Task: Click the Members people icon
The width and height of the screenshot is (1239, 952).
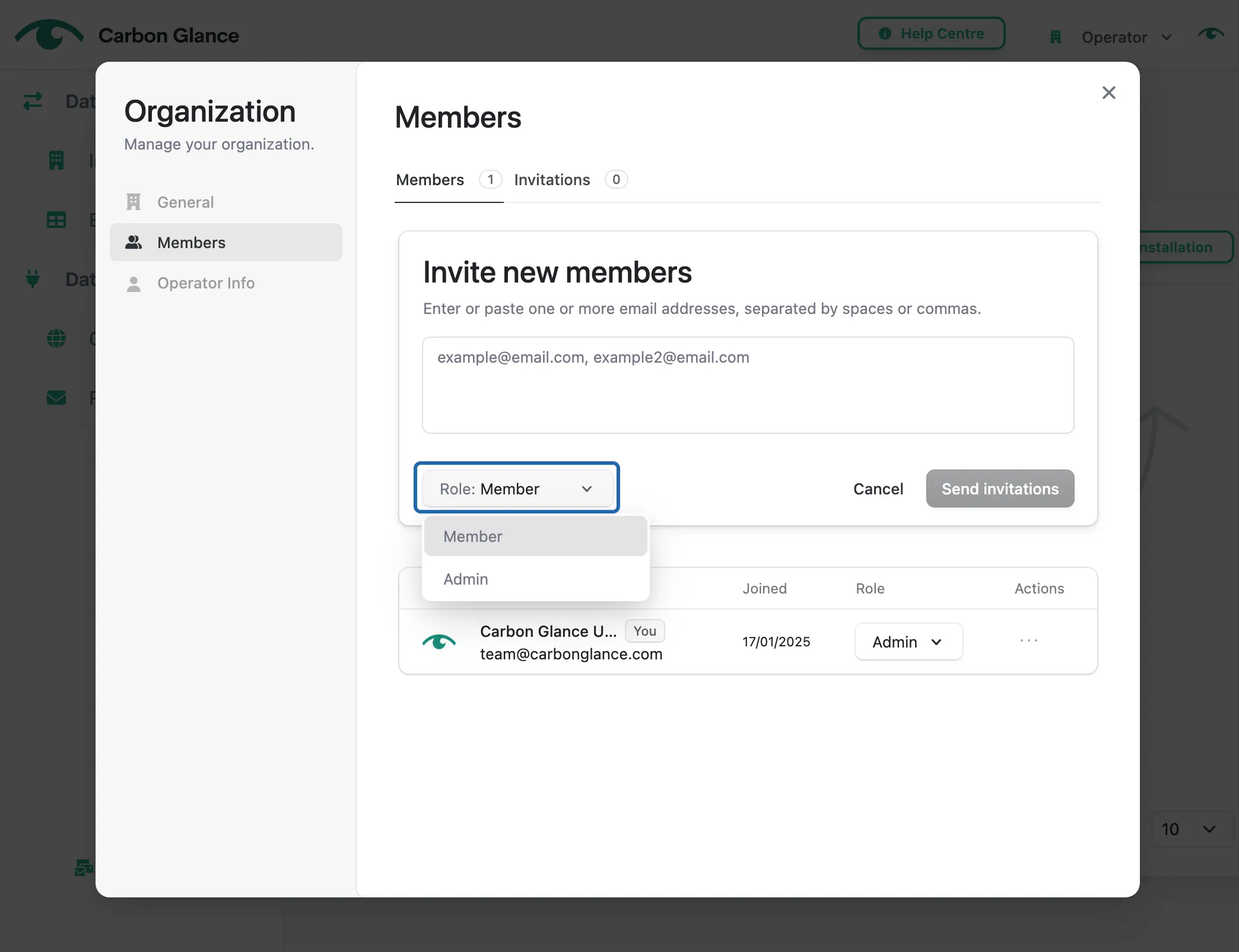Action: click(134, 242)
